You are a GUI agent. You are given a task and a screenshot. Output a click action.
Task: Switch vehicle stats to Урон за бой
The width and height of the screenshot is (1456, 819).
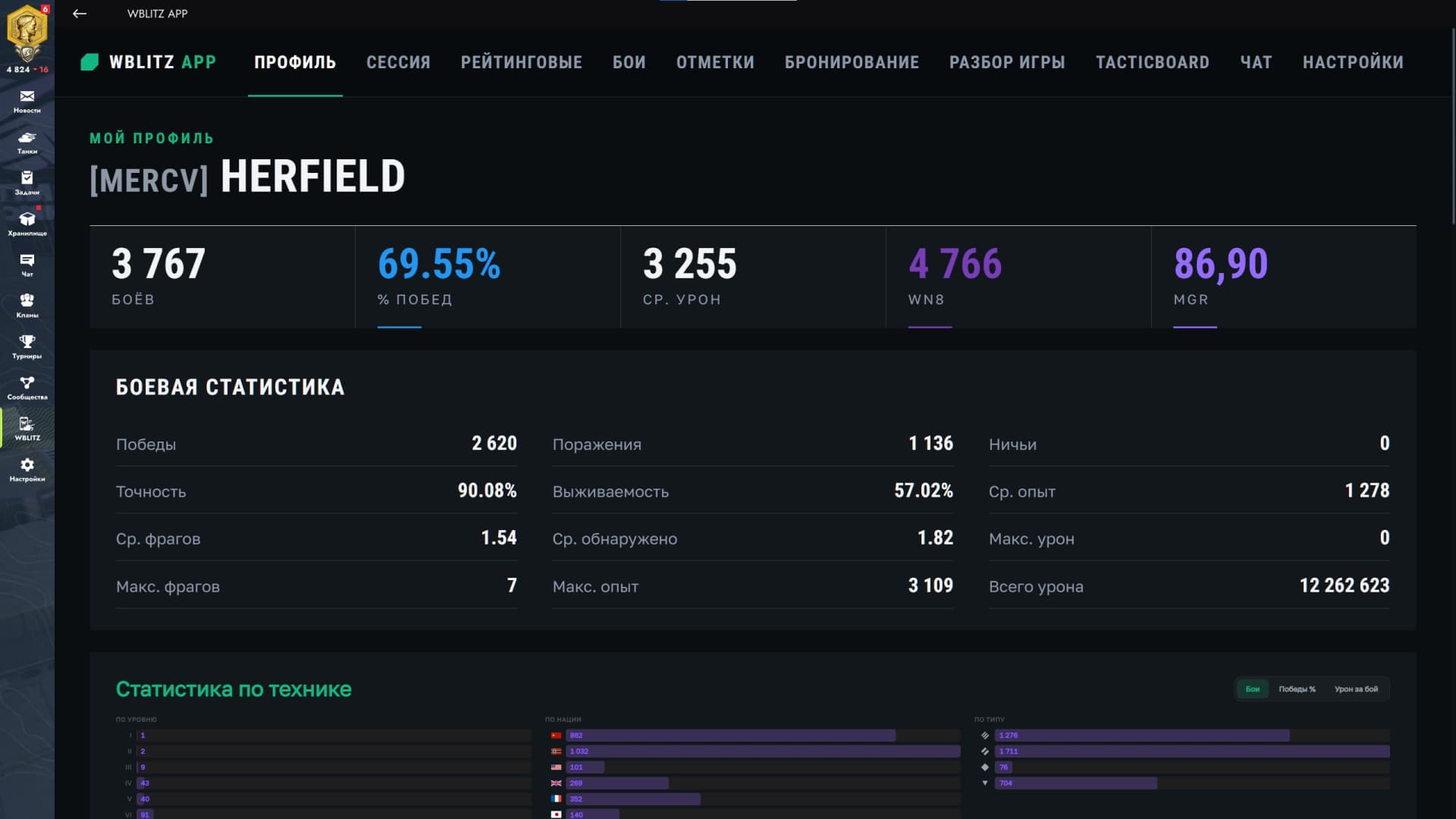1356,689
